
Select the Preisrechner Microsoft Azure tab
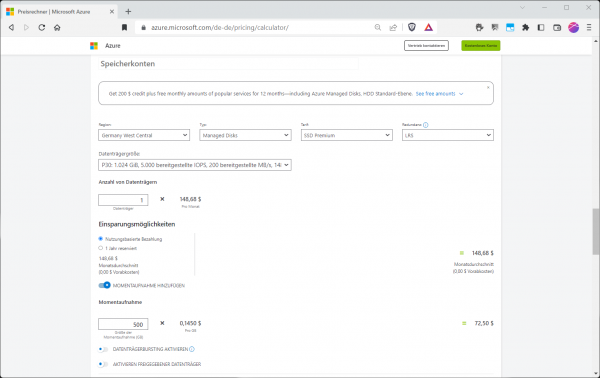point(60,11)
